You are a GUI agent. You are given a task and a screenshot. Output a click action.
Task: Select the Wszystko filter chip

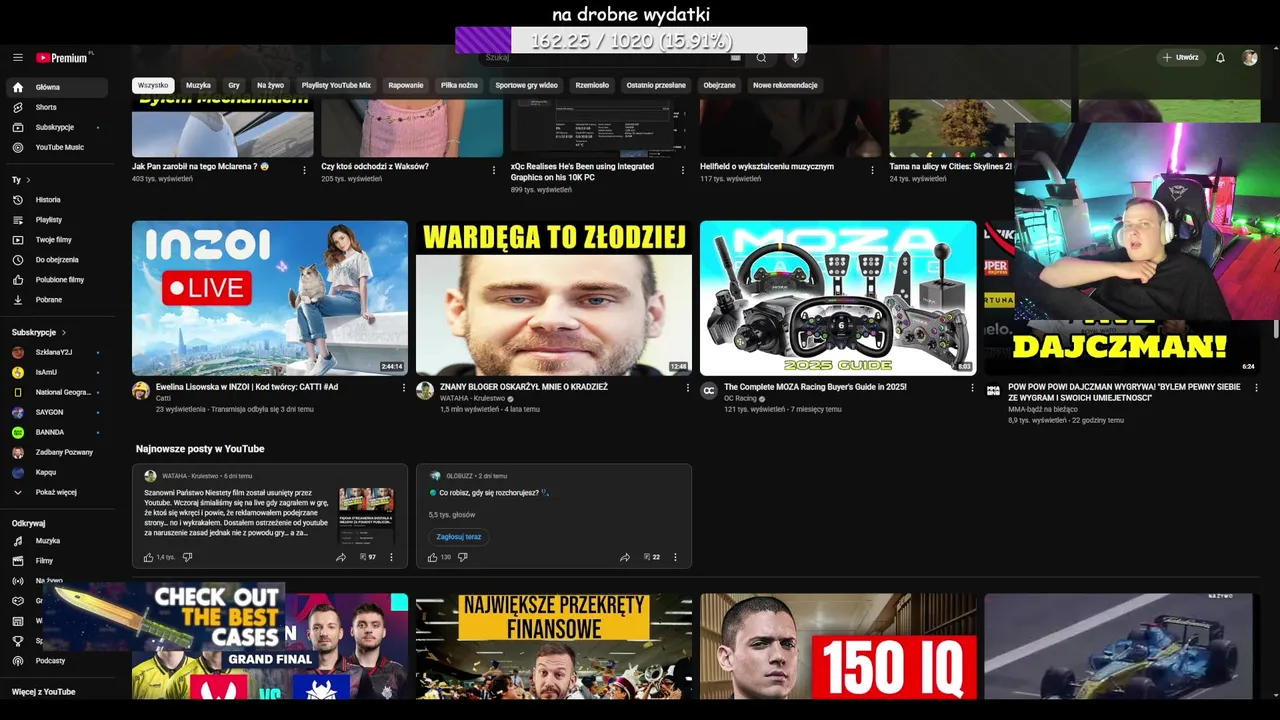click(x=153, y=85)
